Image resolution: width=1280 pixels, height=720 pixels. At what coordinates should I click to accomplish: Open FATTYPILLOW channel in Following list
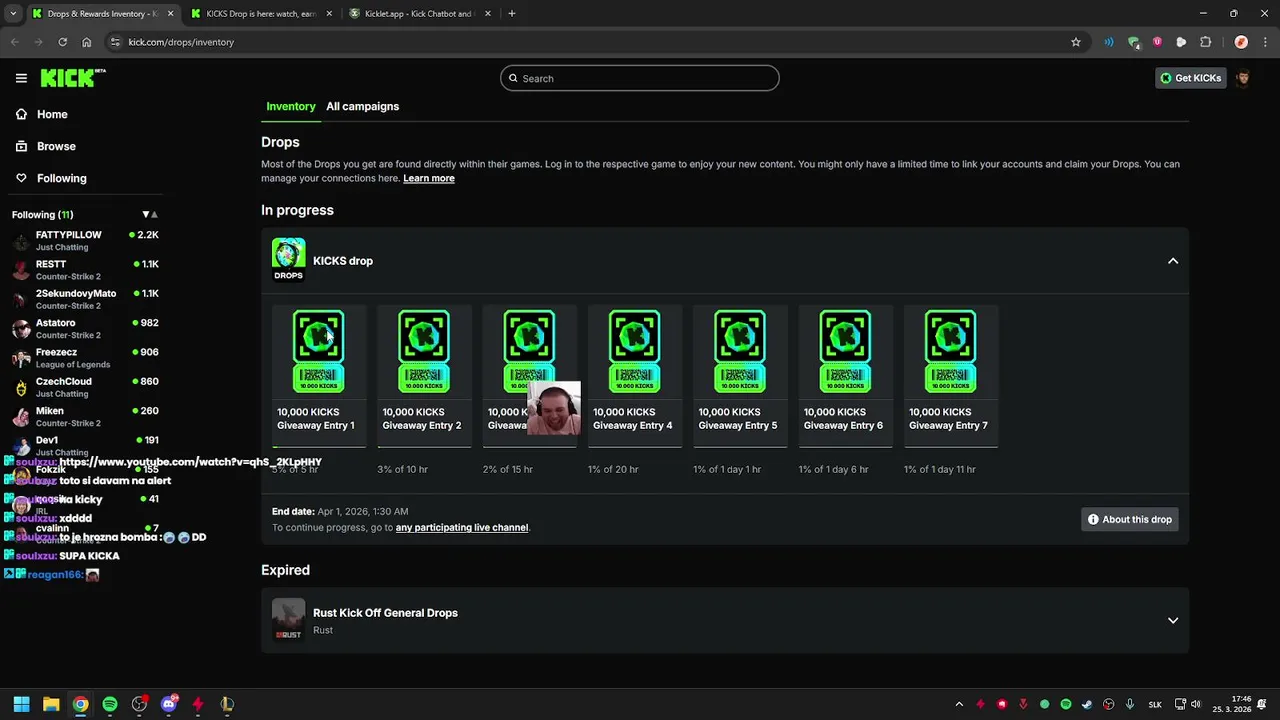click(x=84, y=240)
